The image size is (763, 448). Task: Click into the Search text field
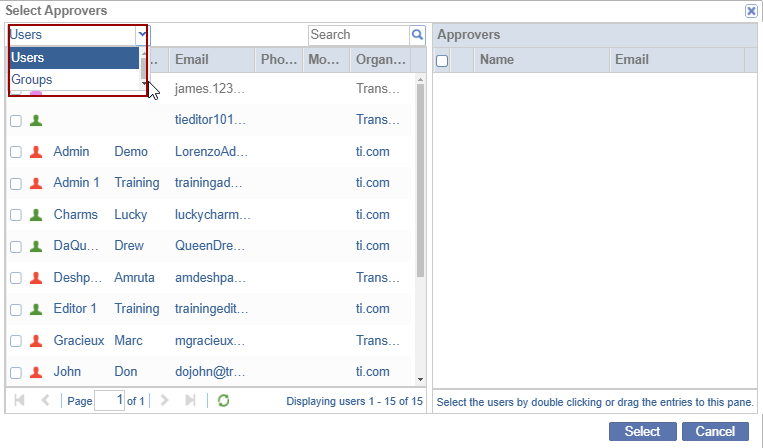point(357,35)
